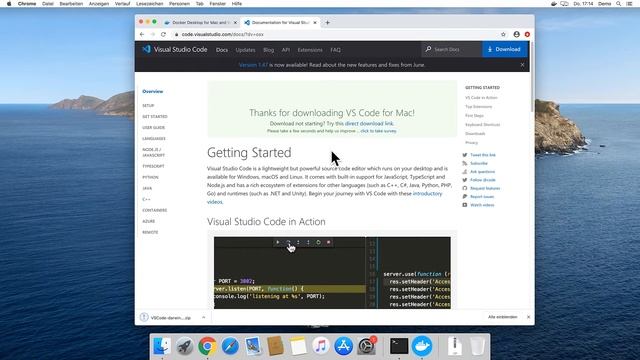Open the Blog navigation item

click(x=269, y=50)
